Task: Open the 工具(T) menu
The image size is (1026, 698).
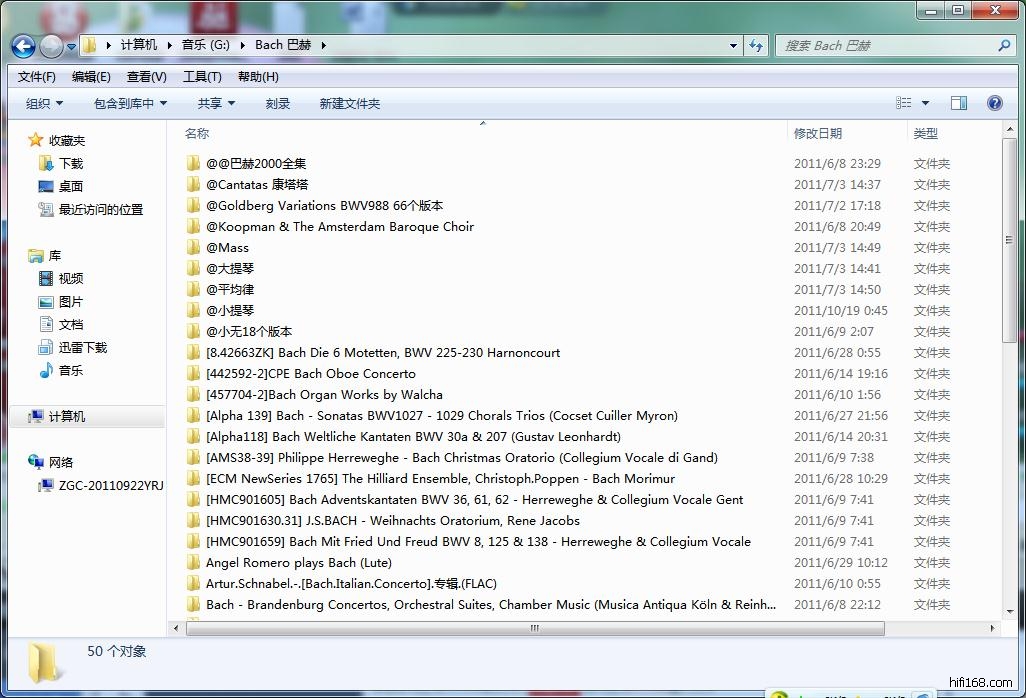Action: [x=202, y=77]
